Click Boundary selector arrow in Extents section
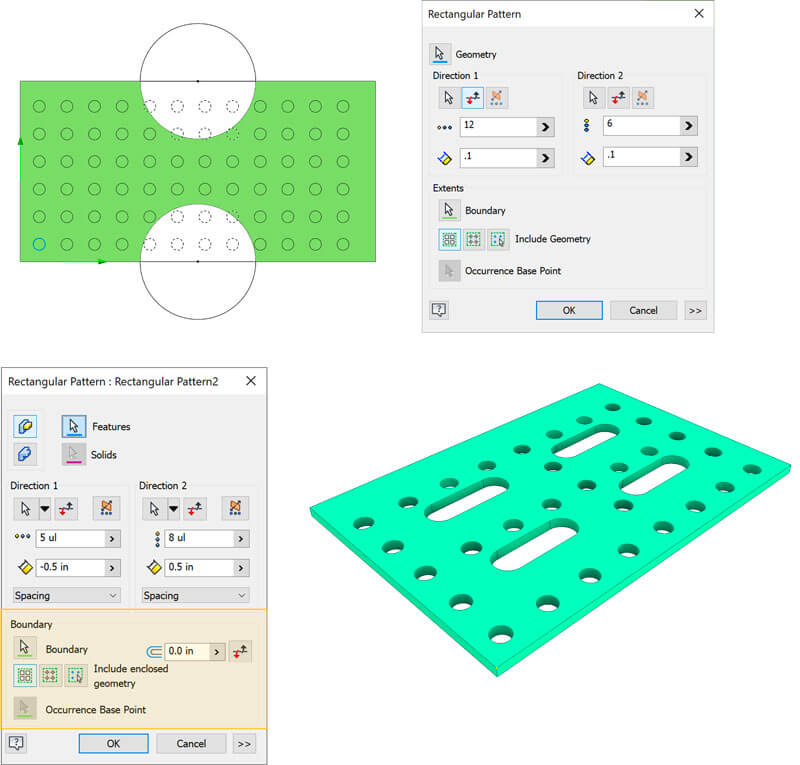Viewport: 800px width, 765px height. pos(449,210)
